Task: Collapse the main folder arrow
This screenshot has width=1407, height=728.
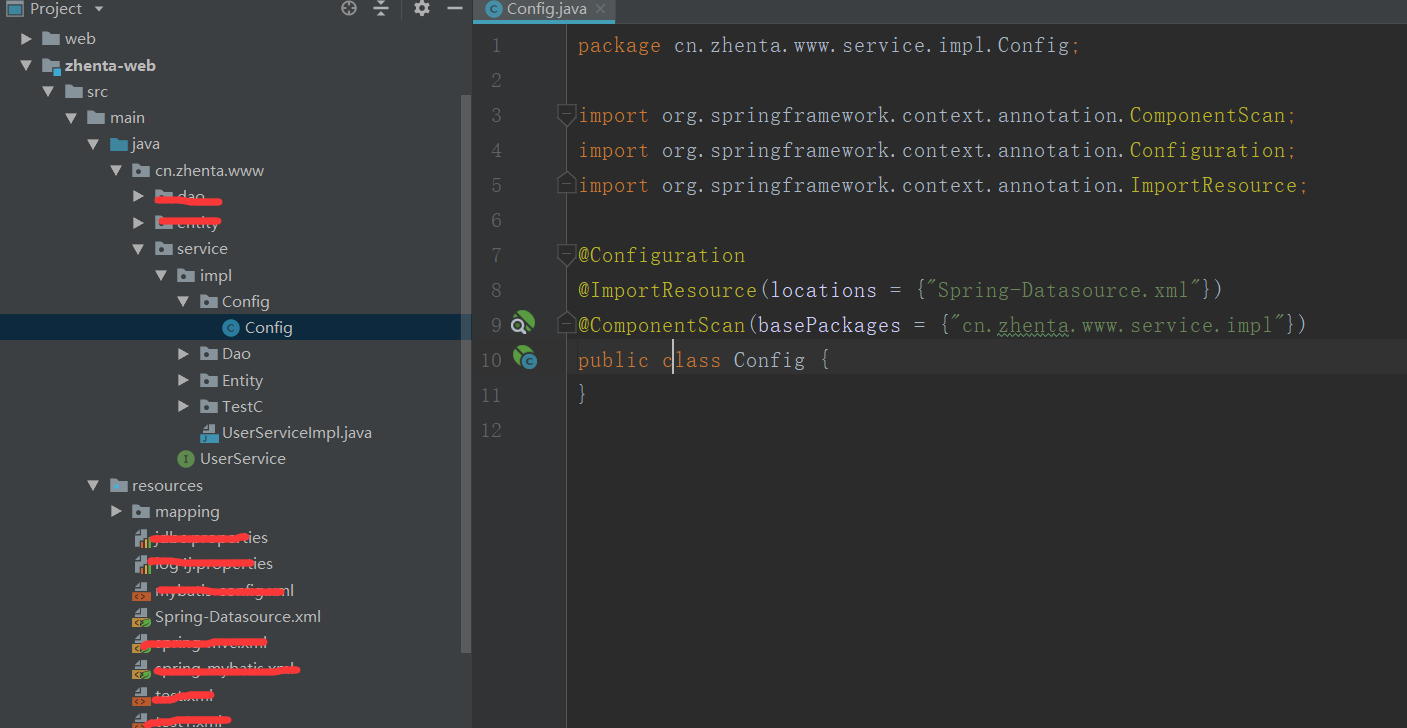Action: tap(71, 118)
